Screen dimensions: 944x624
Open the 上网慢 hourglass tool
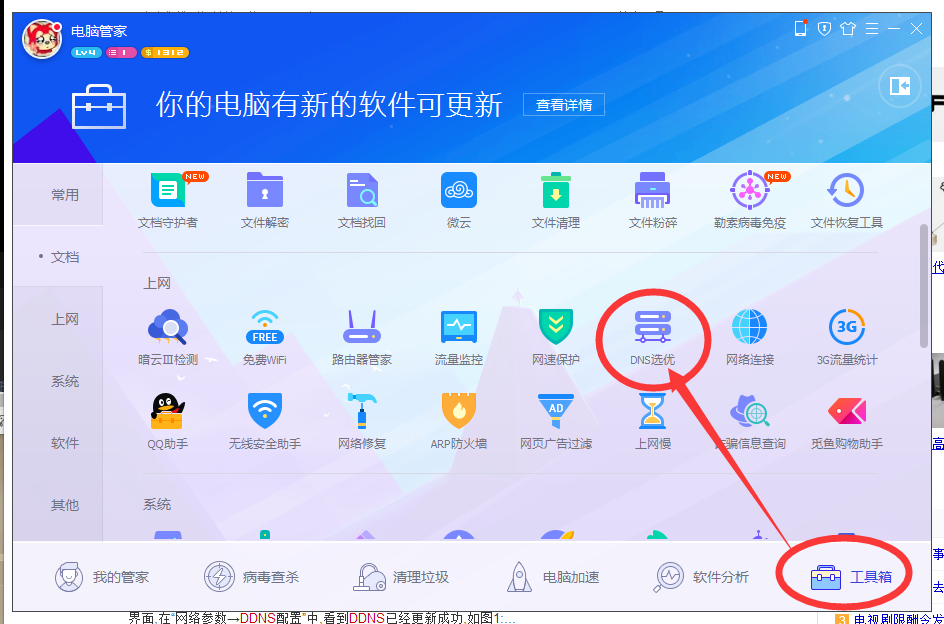pyautogui.click(x=653, y=421)
